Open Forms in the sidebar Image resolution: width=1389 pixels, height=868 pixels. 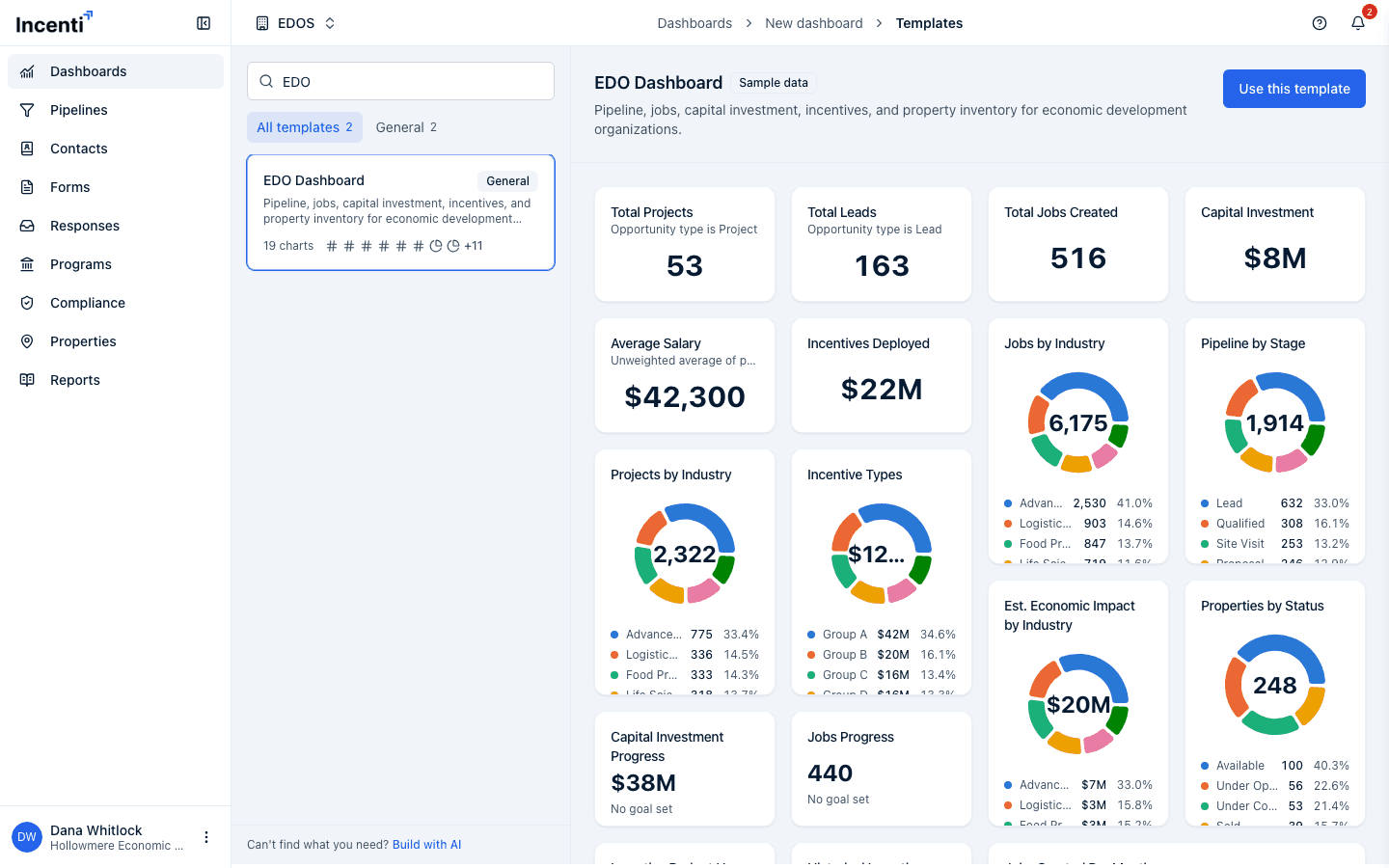click(x=116, y=187)
